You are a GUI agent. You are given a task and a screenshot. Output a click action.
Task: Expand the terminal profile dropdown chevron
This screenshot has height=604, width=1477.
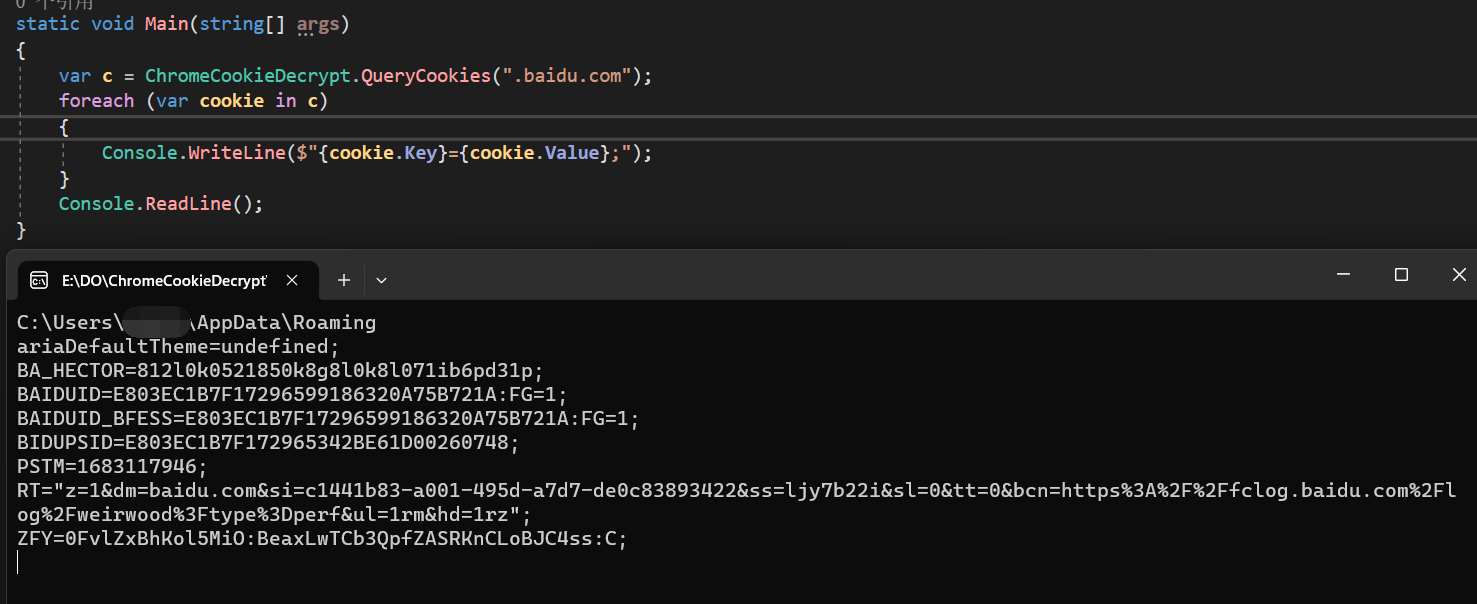381,281
